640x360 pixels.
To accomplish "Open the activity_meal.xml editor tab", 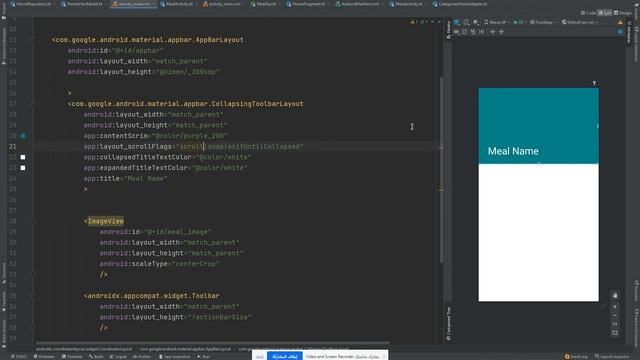I will pos(134,4).
